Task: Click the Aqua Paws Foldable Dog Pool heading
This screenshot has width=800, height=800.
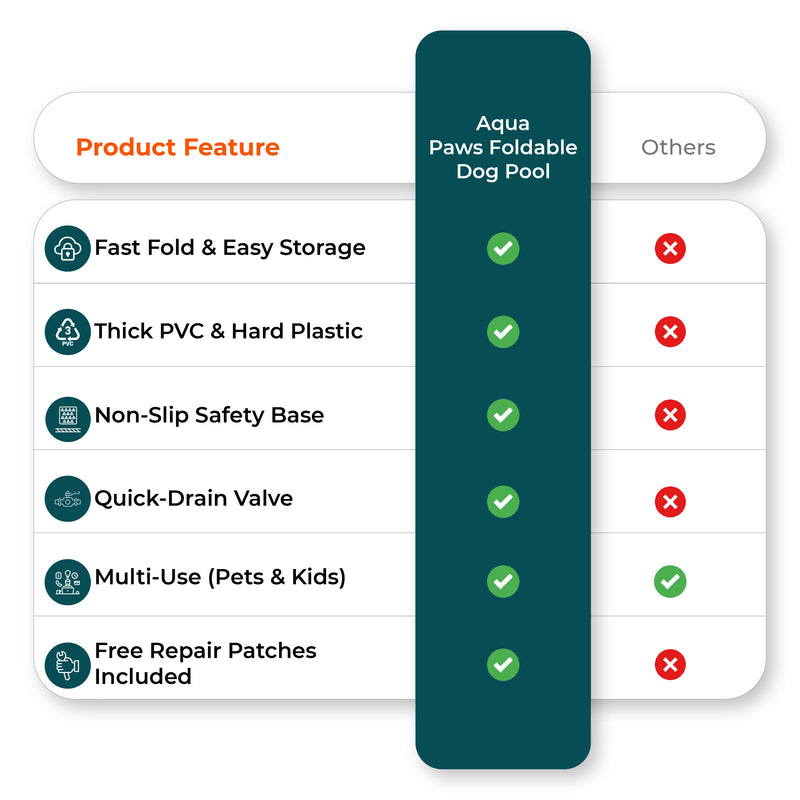Action: coord(503,147)
